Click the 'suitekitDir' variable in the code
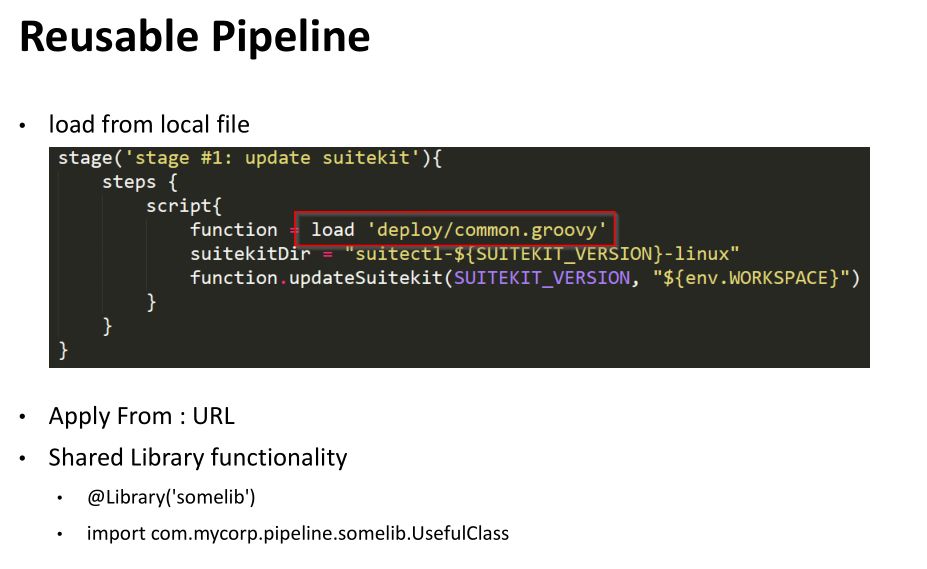 (250, 254)
